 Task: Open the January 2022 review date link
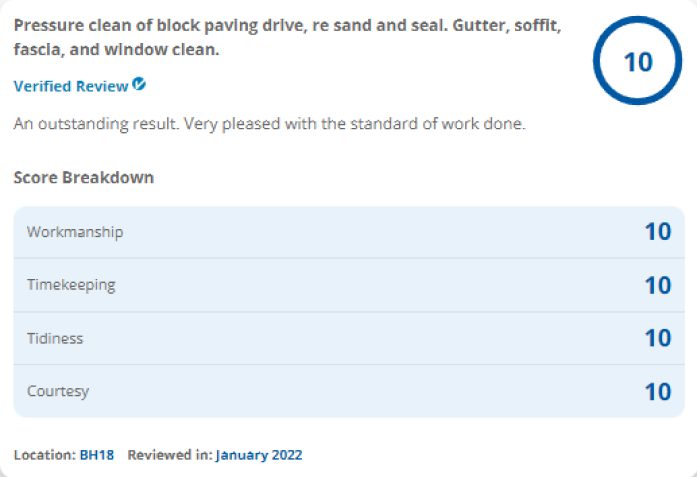259,455
